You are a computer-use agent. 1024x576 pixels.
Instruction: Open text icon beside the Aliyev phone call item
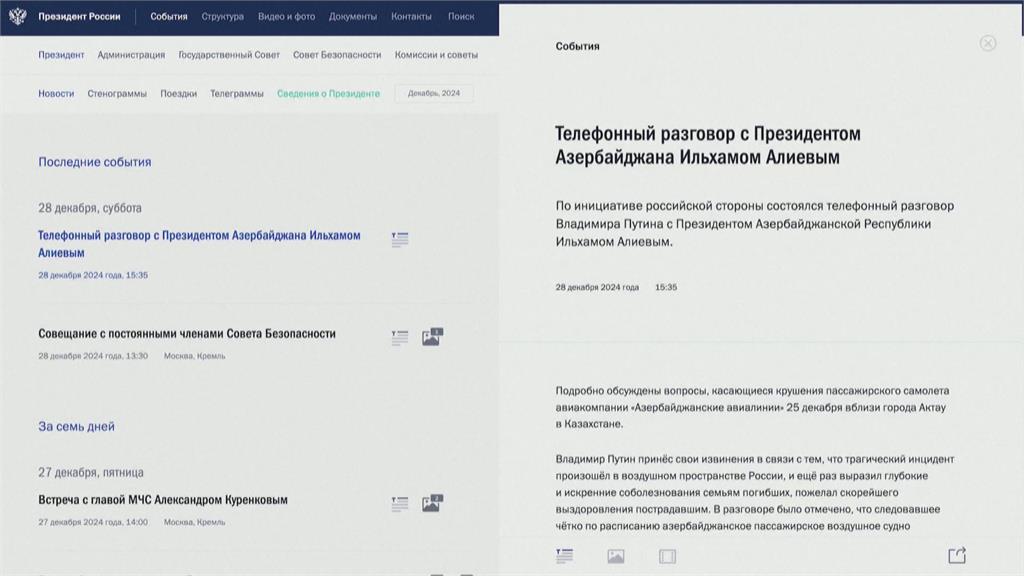[x=400, y=239]
